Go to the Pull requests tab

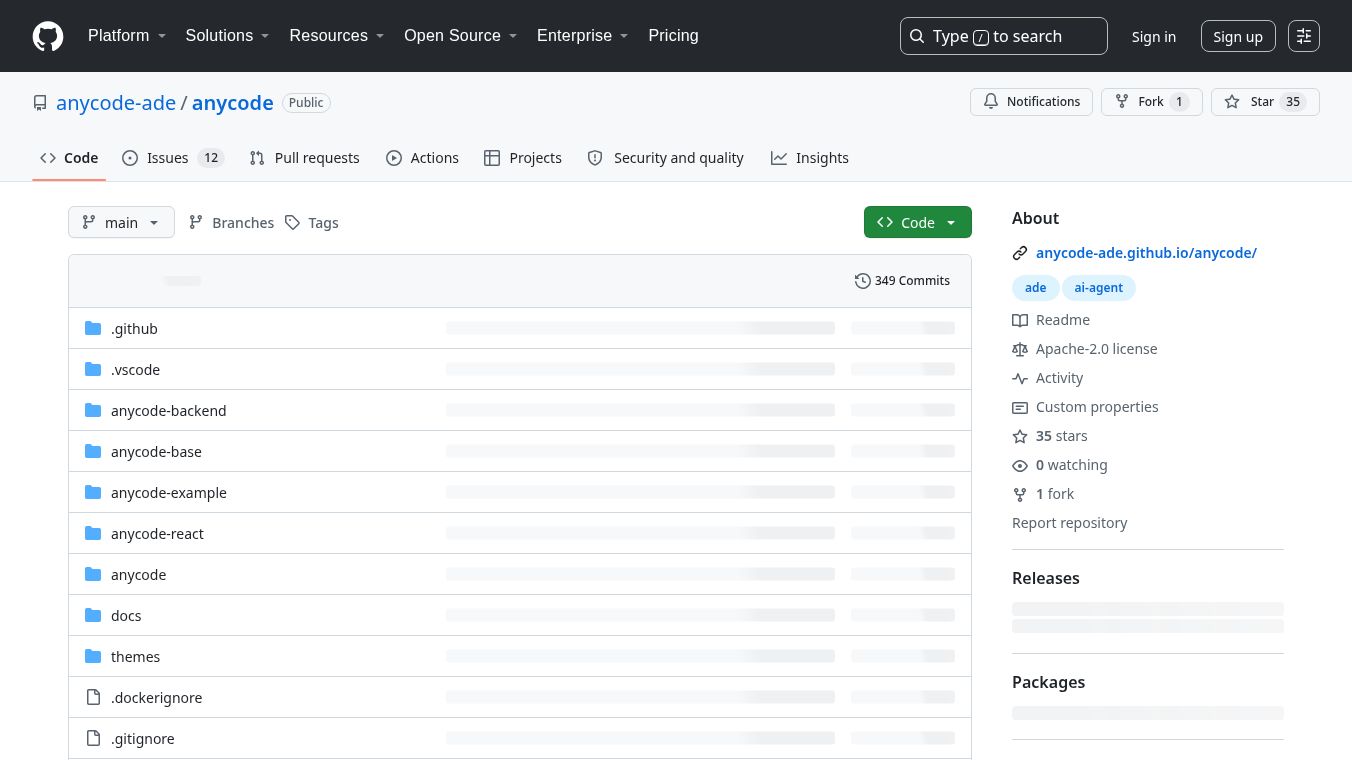[304, 158]
